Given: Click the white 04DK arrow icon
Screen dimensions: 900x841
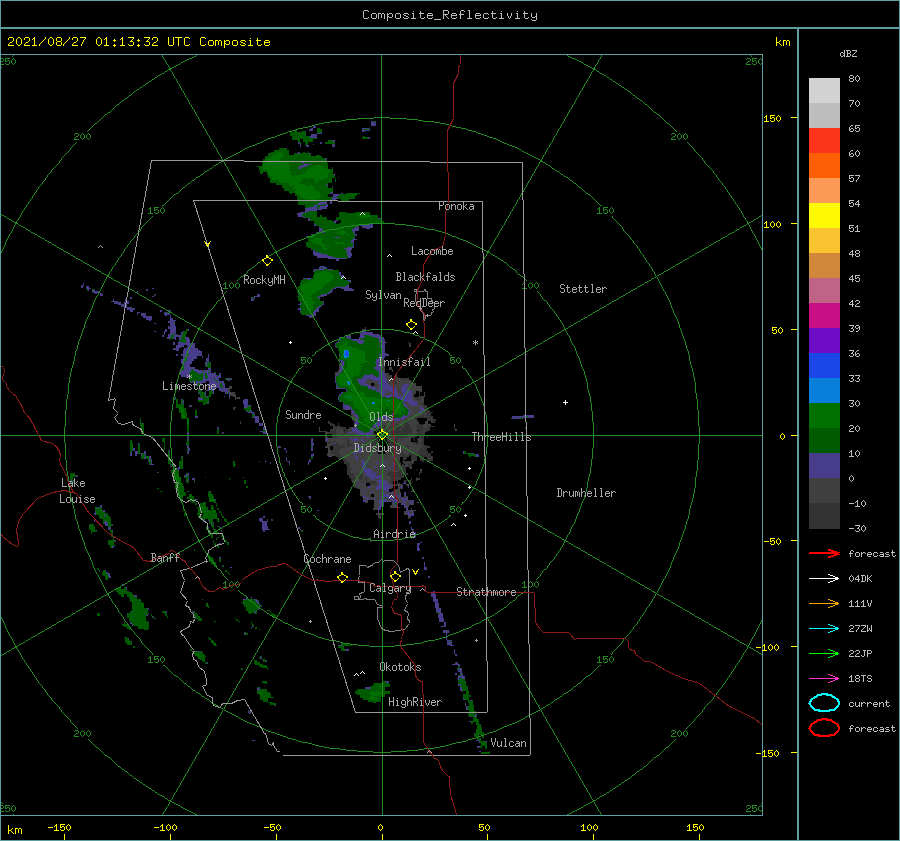Looking at the screenshot, I should click(x=824, y=578).
